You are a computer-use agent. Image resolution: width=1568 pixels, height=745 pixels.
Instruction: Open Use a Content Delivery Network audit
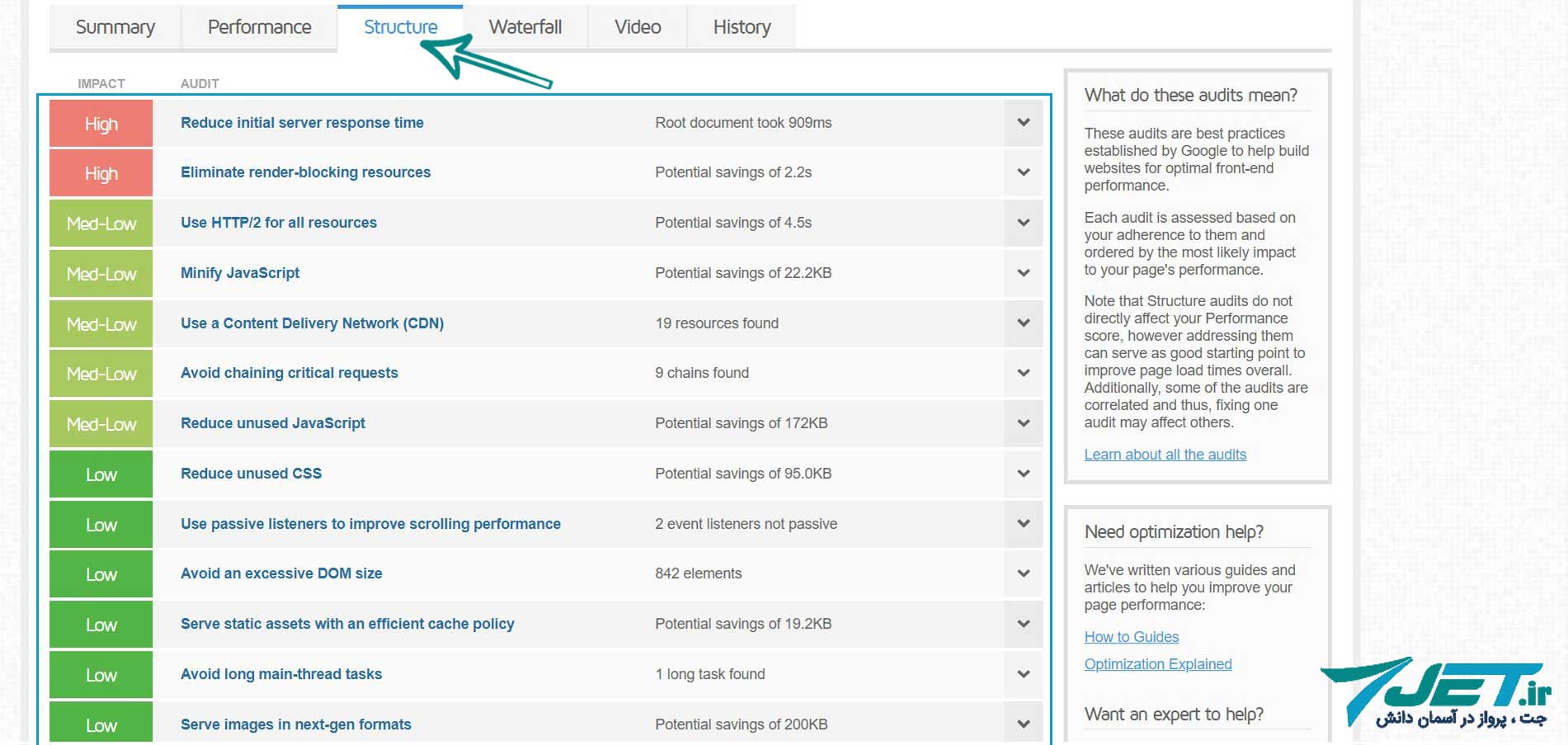pyautogui.click(x=312, y=323)
